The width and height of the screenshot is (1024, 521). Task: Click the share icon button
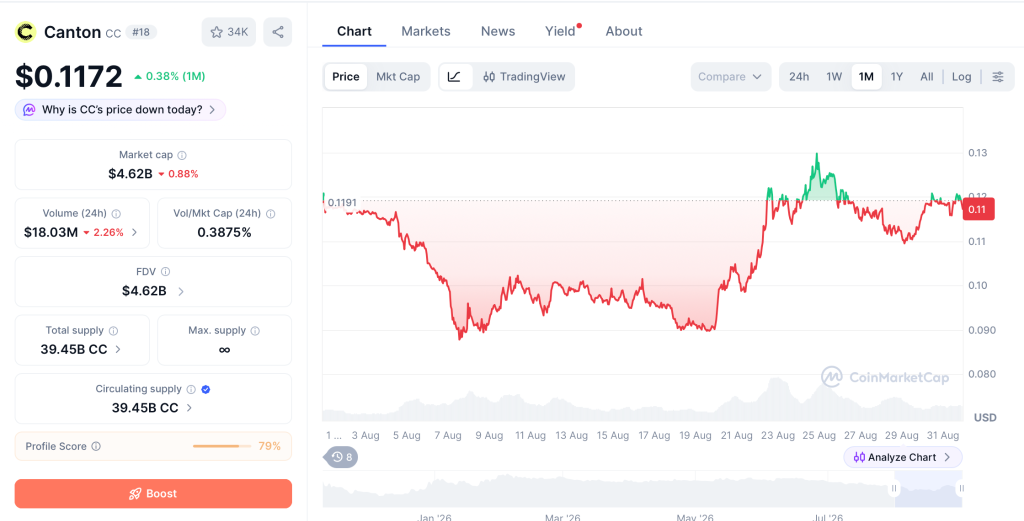coord(278,32)
